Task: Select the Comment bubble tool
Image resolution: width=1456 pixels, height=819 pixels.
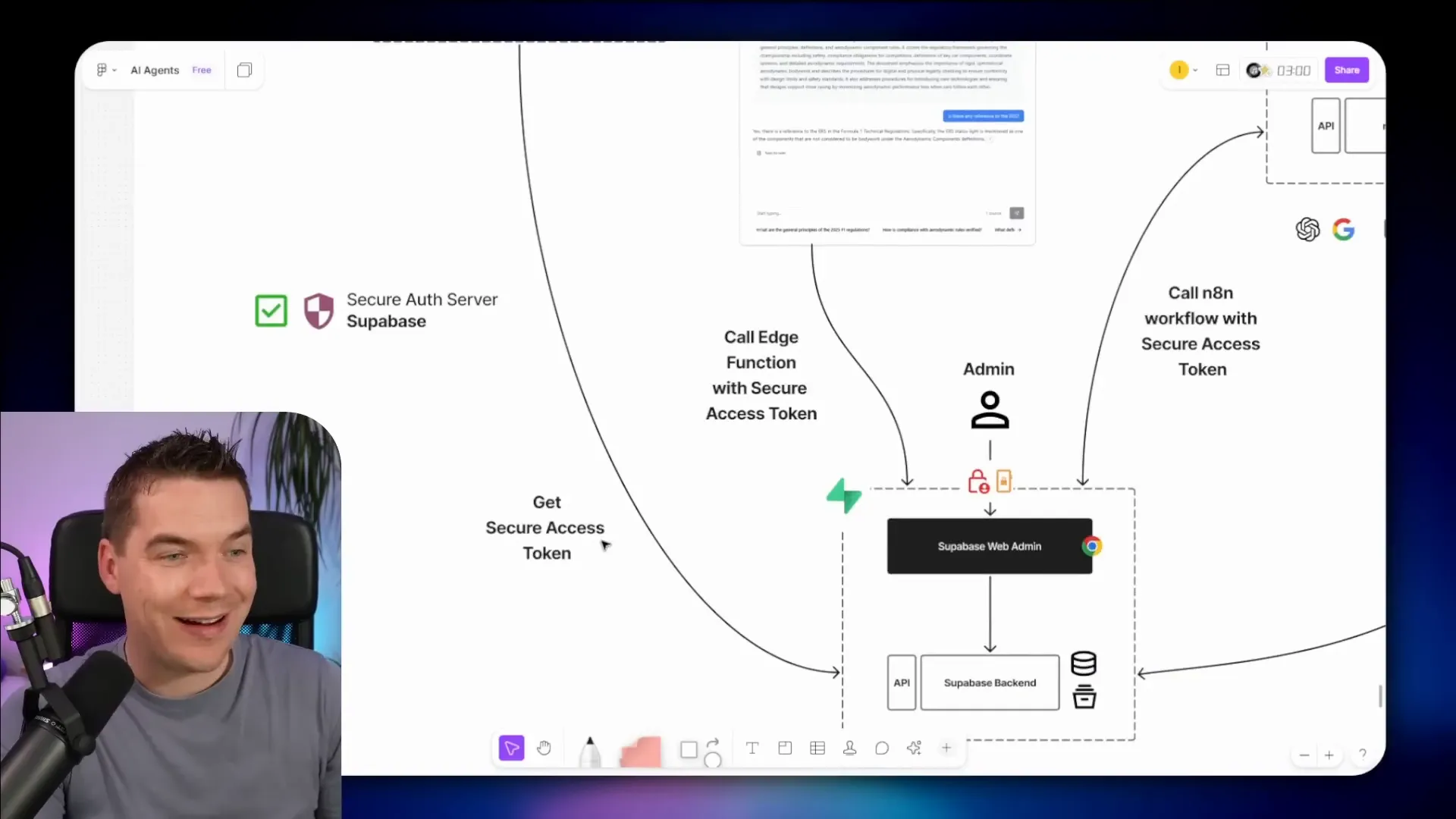Action: tap(882, 748)
